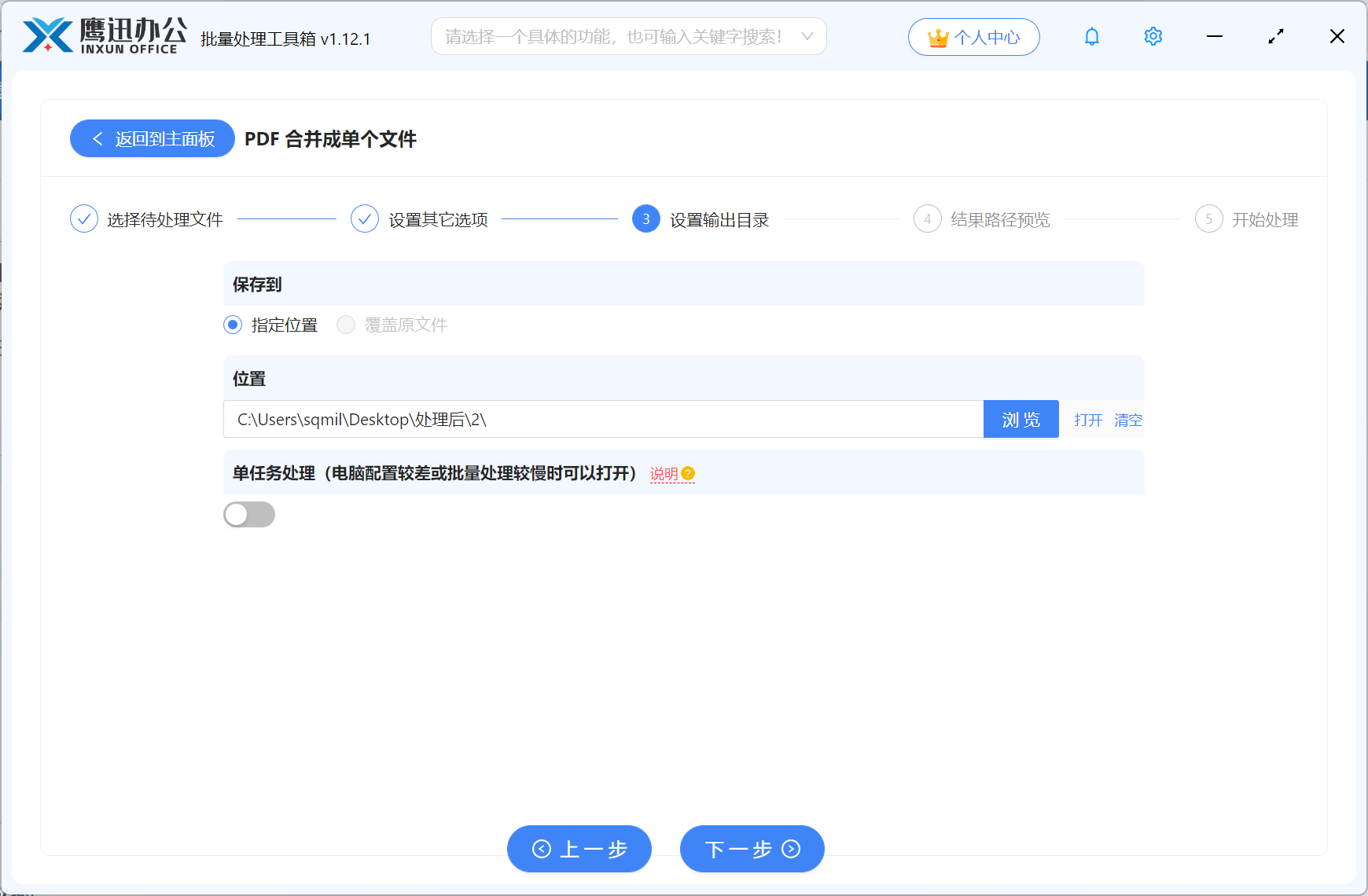Click the orange help question mark icon
This screenshot has height=896, width=1368.
688,473
